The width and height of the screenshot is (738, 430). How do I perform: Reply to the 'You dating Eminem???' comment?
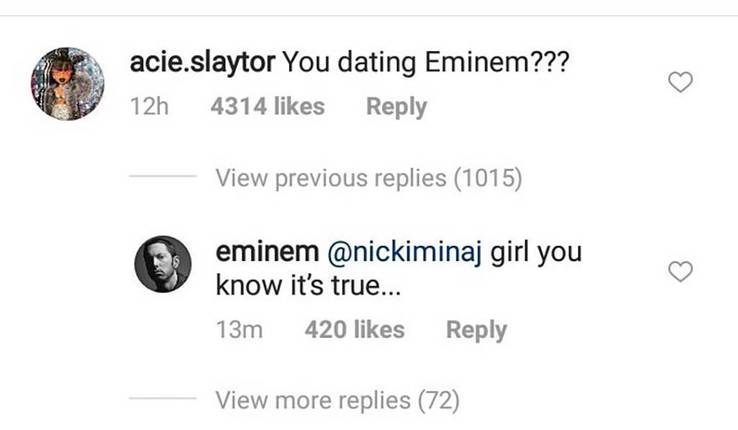(x=396, y=107)
